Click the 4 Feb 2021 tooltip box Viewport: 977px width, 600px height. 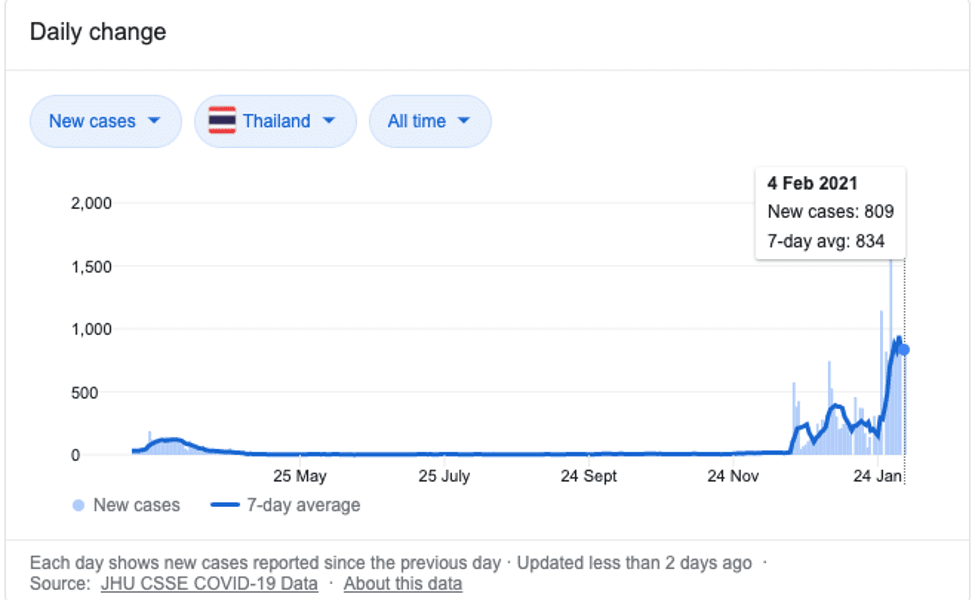[x=830, y=213]
